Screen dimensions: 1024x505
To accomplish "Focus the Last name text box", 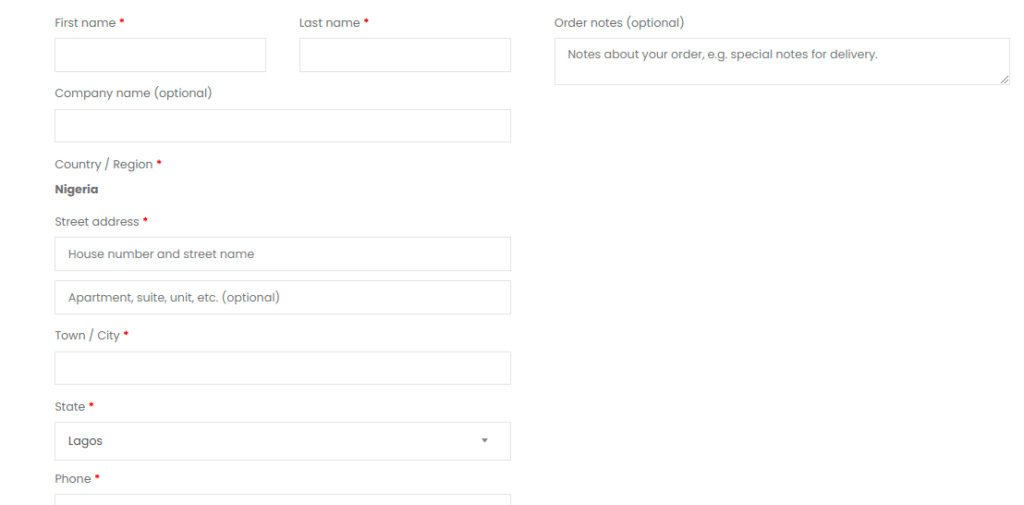I will tap(405, 55).
